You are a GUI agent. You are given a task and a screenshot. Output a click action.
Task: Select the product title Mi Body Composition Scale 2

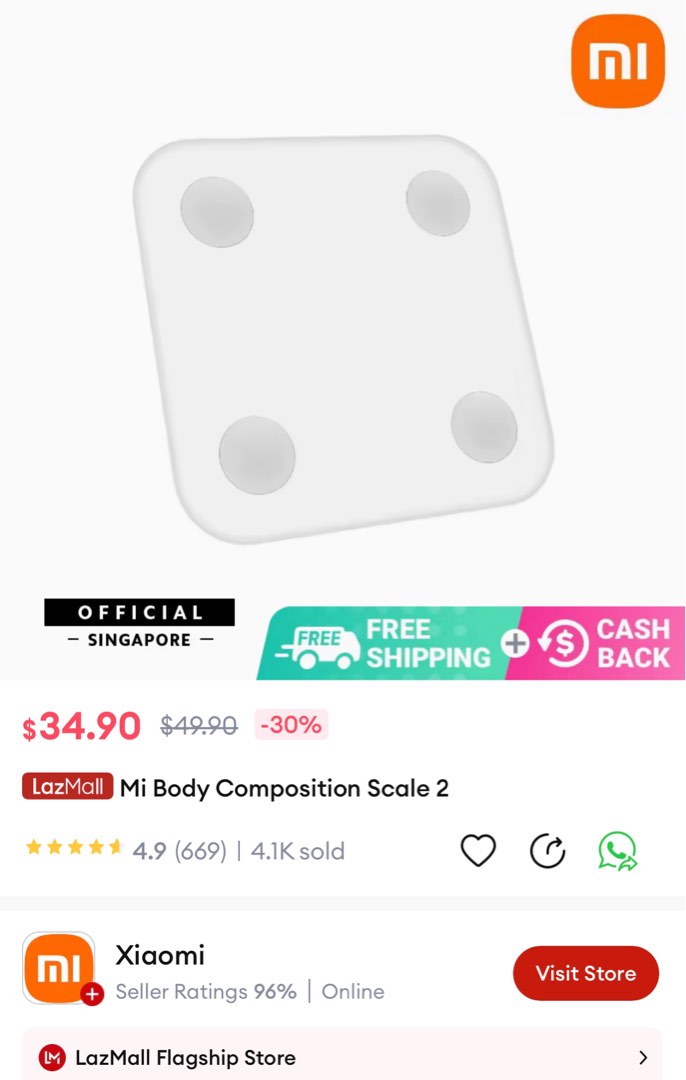tap(285, 787)
